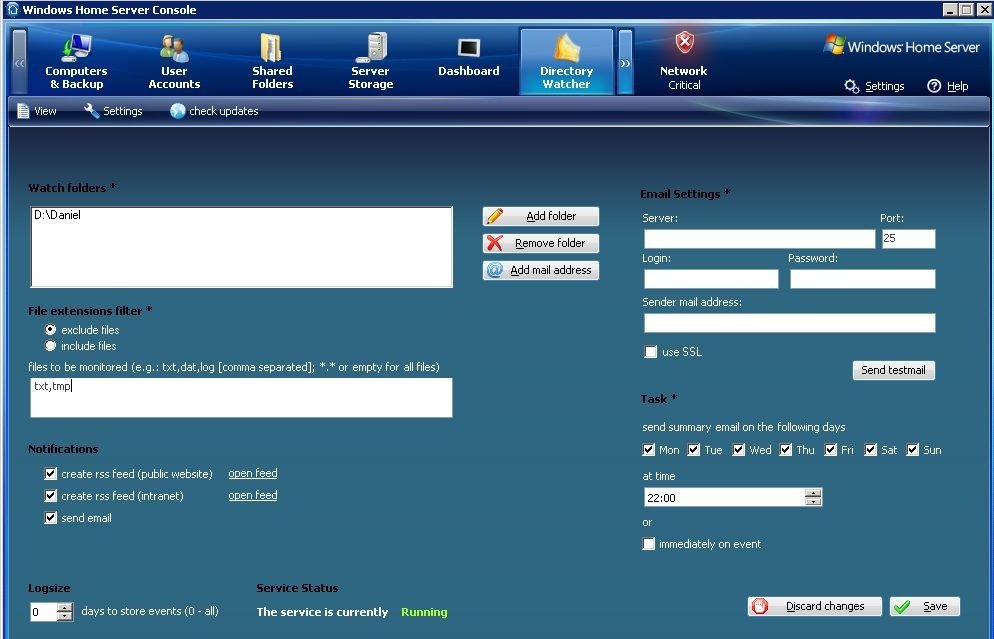The width and height of the screenshot is (994, 639).
Task: Click the Discard changes button
Action: pyautogui.click(x=815, y=607)
